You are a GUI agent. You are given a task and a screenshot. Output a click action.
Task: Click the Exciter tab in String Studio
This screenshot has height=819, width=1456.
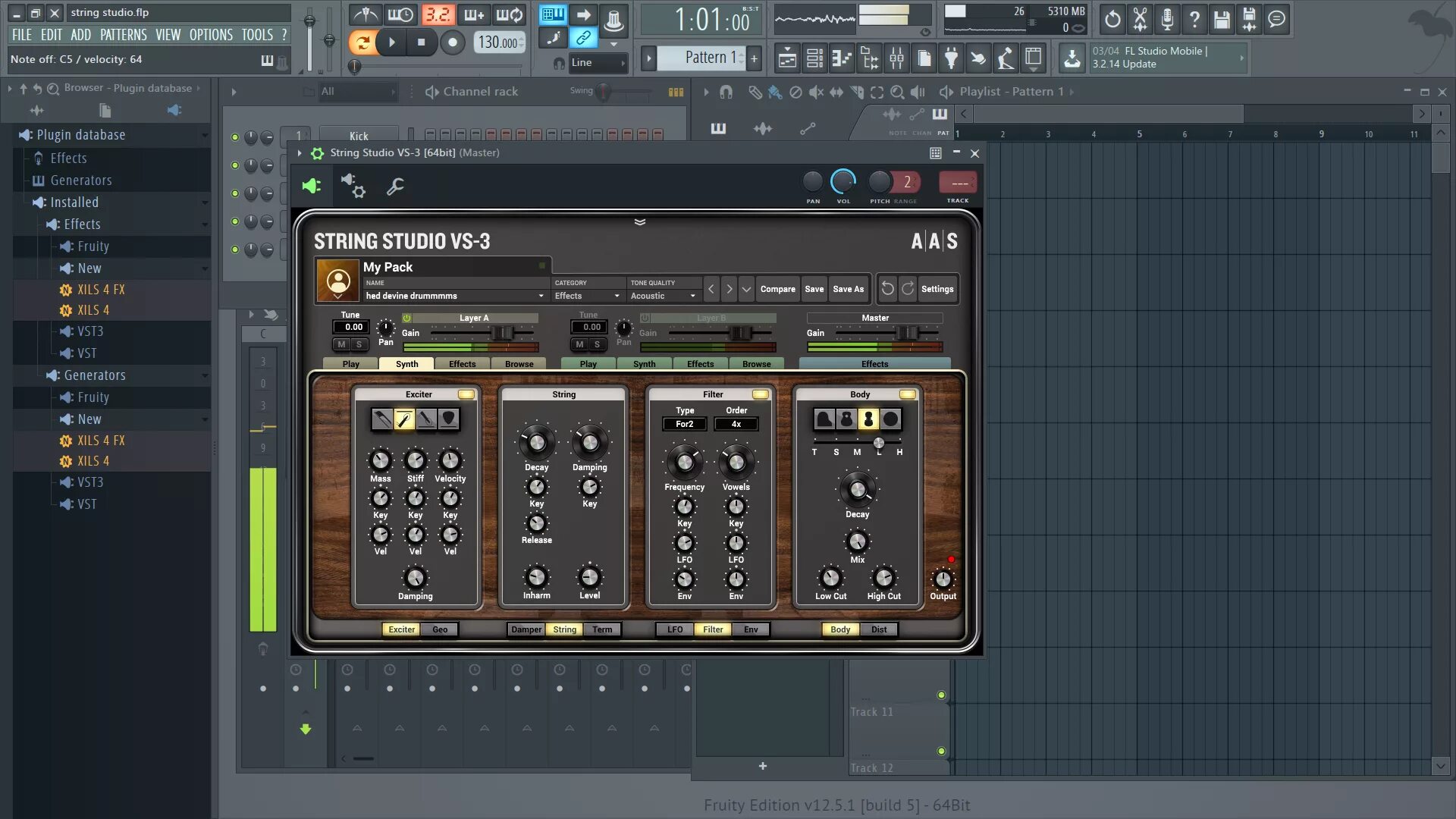[400, 629]
